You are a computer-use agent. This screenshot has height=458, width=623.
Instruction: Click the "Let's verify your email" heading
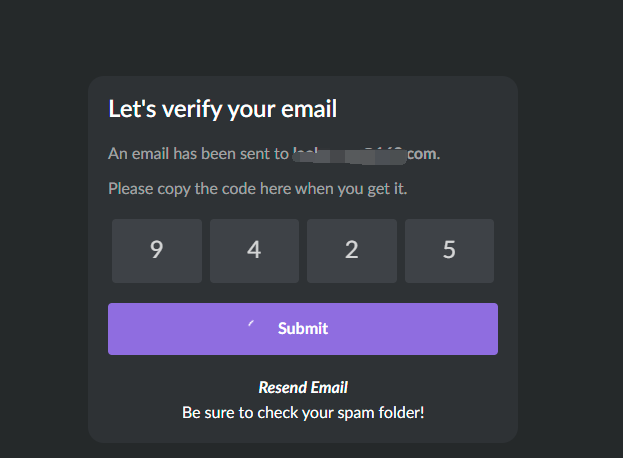pyautogui.click(x=222, y=109)
